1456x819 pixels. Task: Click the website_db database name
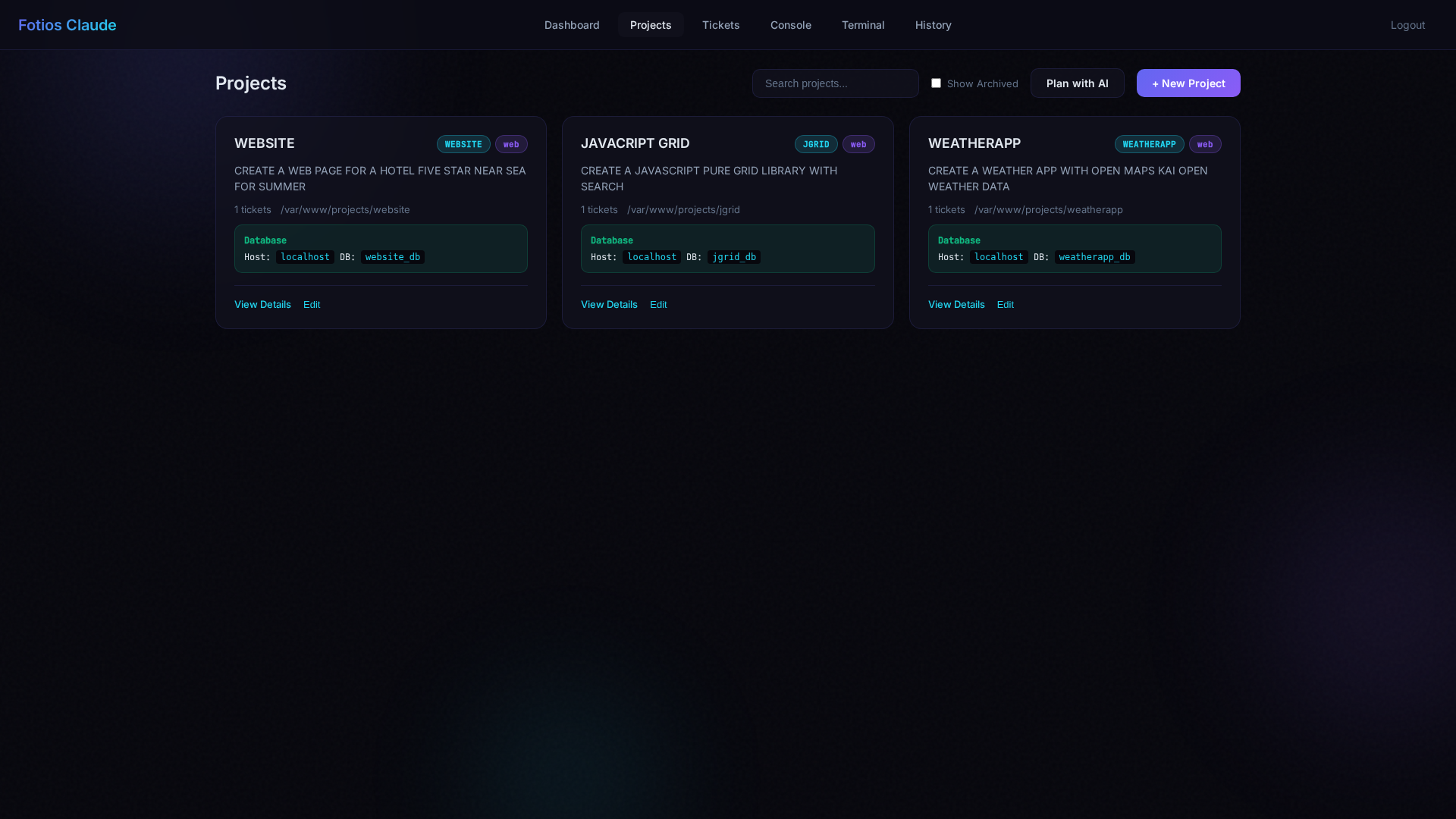[x=392, y=257]
